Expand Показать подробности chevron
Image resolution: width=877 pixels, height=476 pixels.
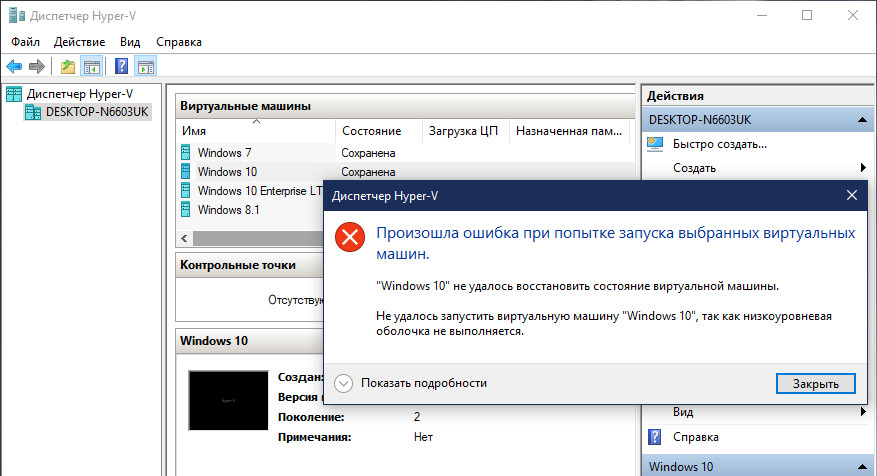343,383
